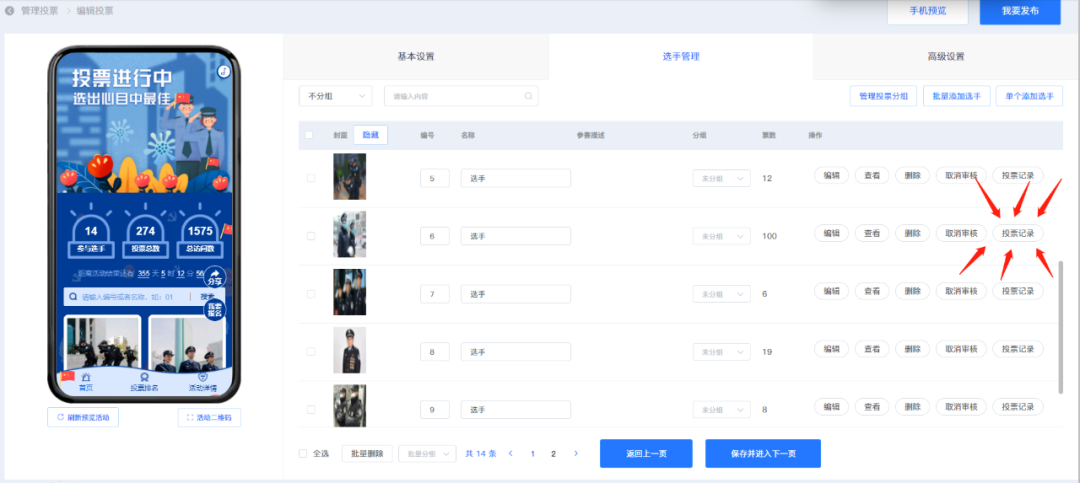Click the 保存并进入下一页 button
This screenshot has width=1080, height=483.
click(x=763, y=453)
